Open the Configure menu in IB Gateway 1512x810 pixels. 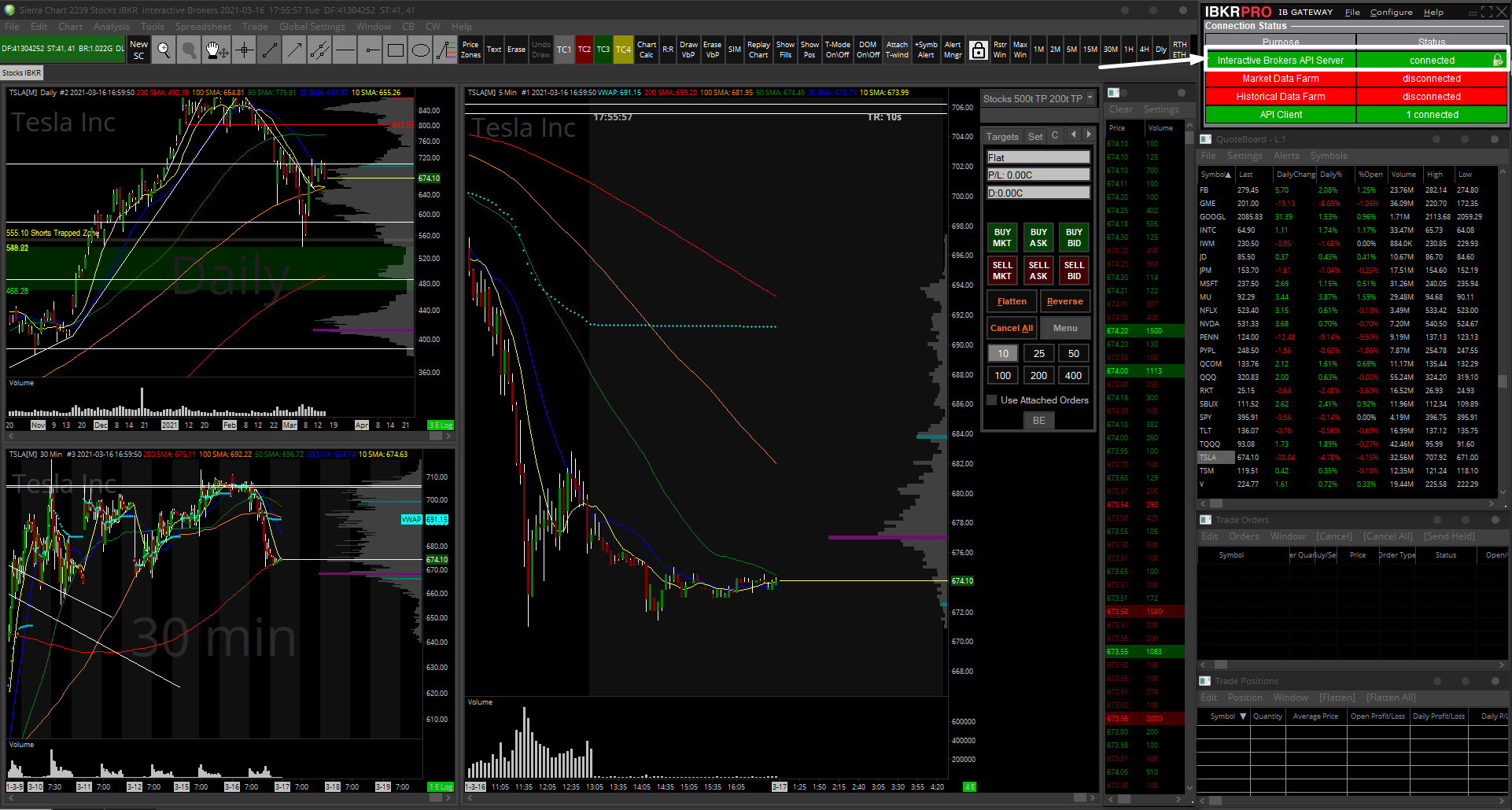pos(1391,12)
